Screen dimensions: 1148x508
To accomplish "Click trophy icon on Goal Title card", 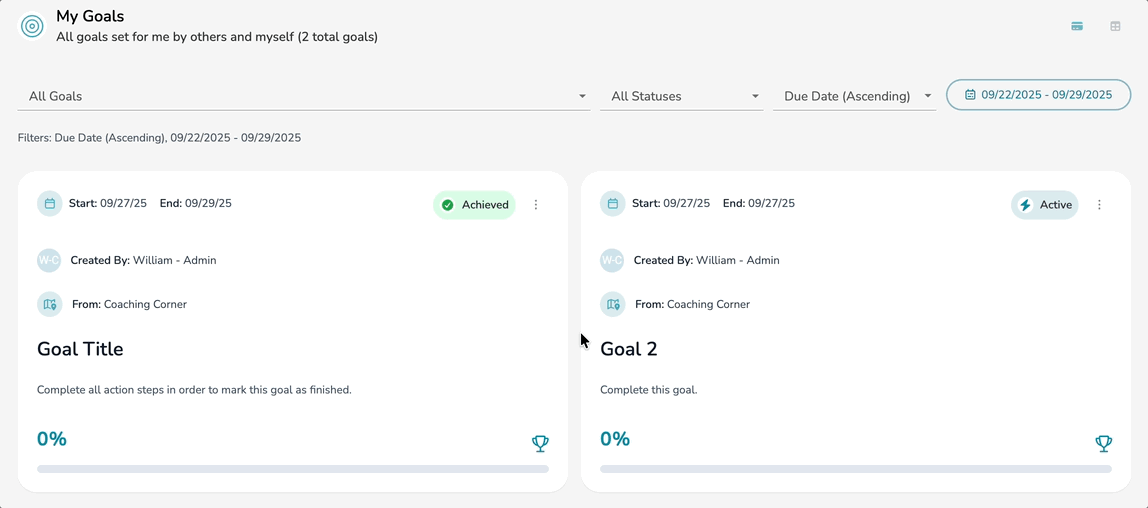I will [x=540, y=443].
